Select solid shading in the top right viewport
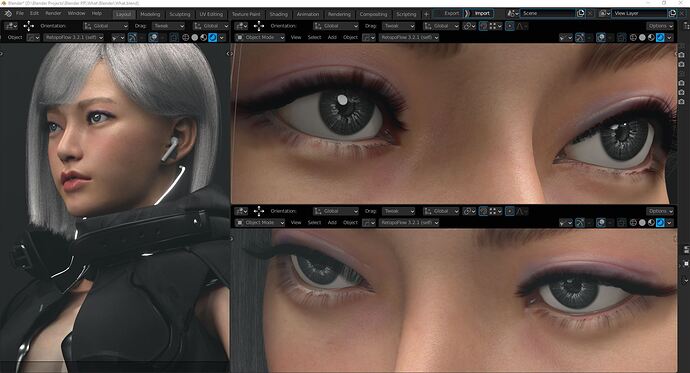Screen dimensions: 690x373 642,37
